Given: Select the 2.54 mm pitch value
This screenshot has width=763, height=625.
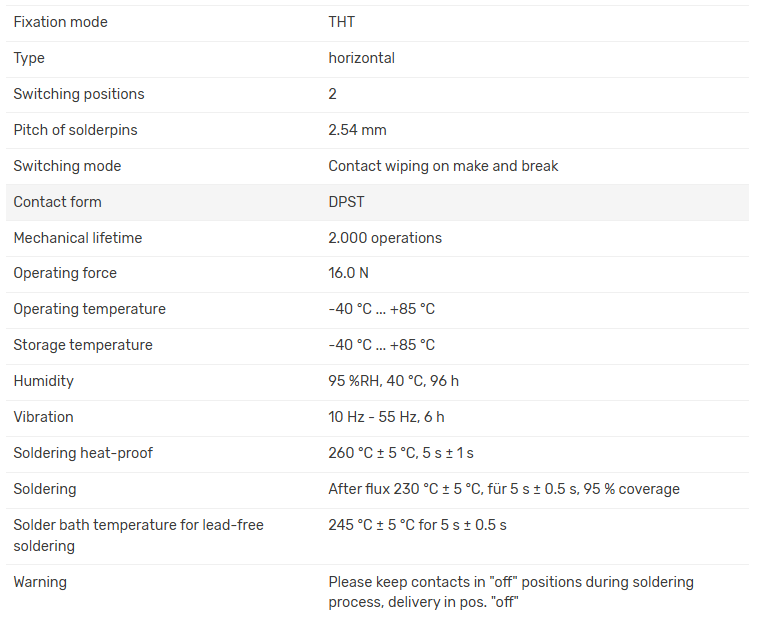Looking at the screenshot, I should (357, 130).
